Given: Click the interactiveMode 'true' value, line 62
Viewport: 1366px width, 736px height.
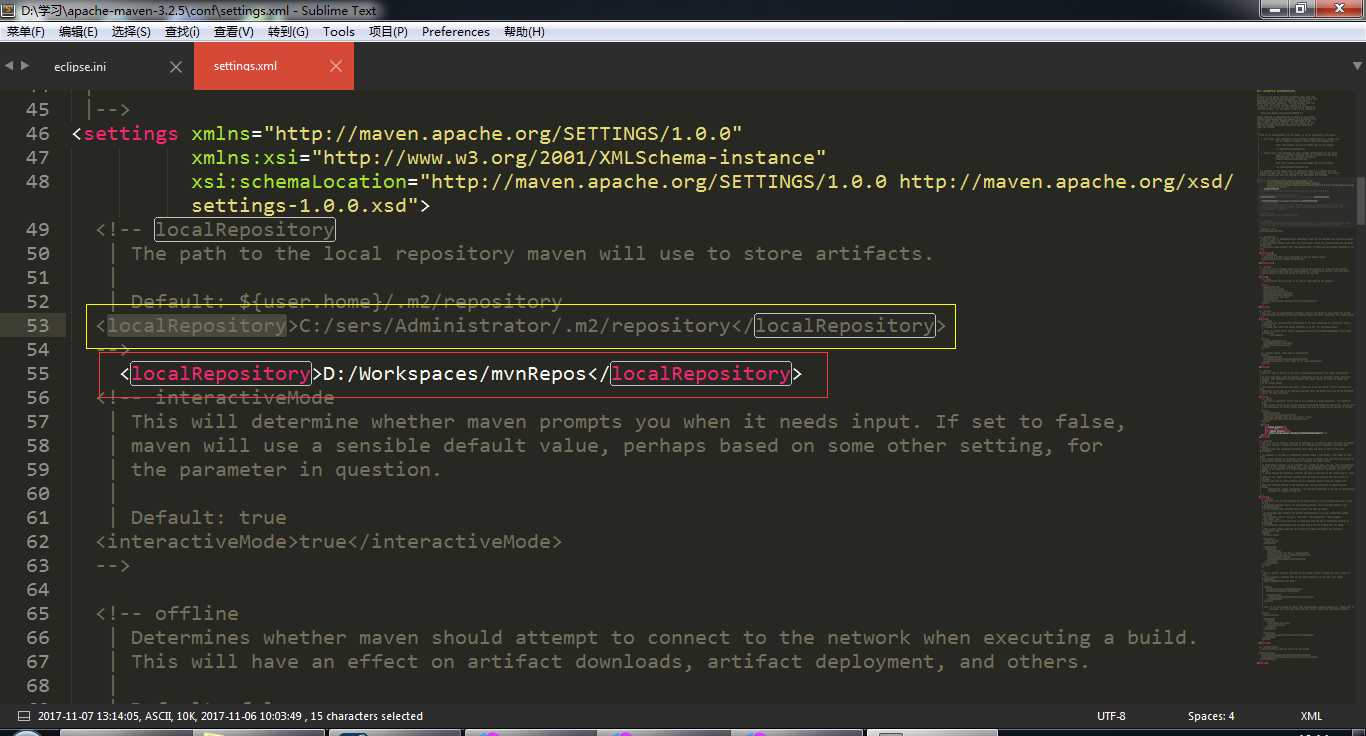Looking at the screenshot, I should 323,542.
